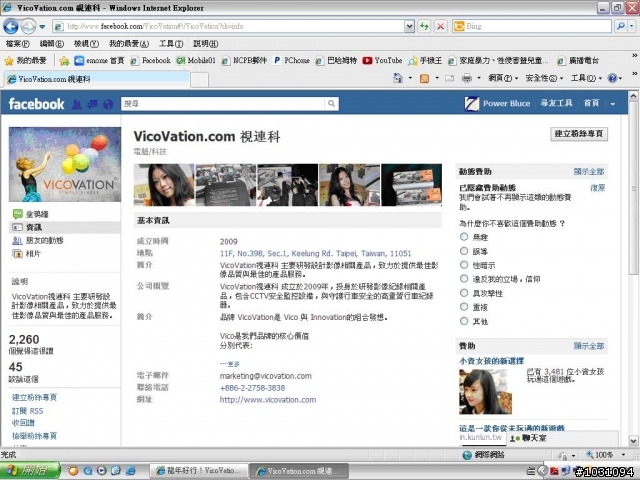Click the Facebook notifications globe icon
Screen dimensions: 640x480
[108, 104]
